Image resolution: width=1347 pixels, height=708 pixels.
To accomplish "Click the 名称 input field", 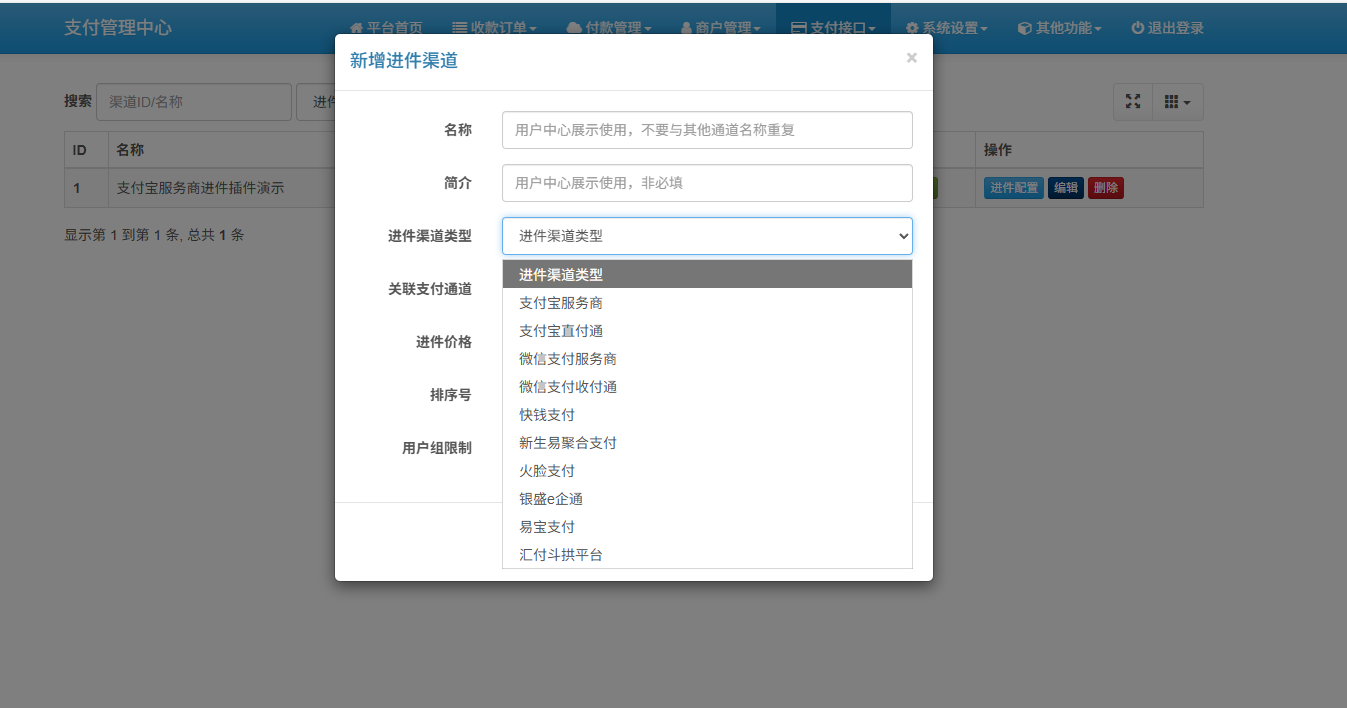I will click(706, 130).
